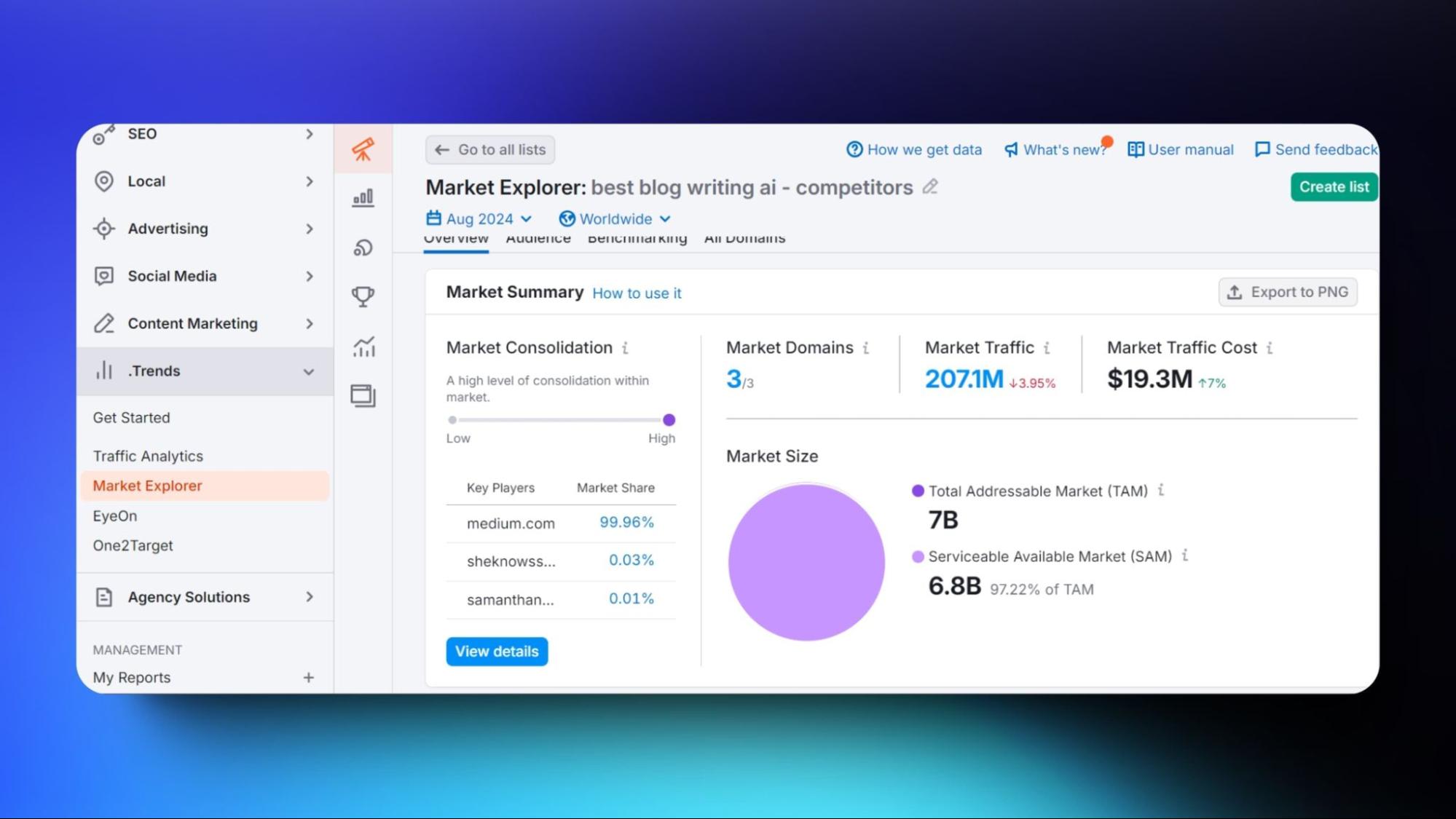
Task: Show Market Consolidation info tooltip icon
Action: coord(625,348)
